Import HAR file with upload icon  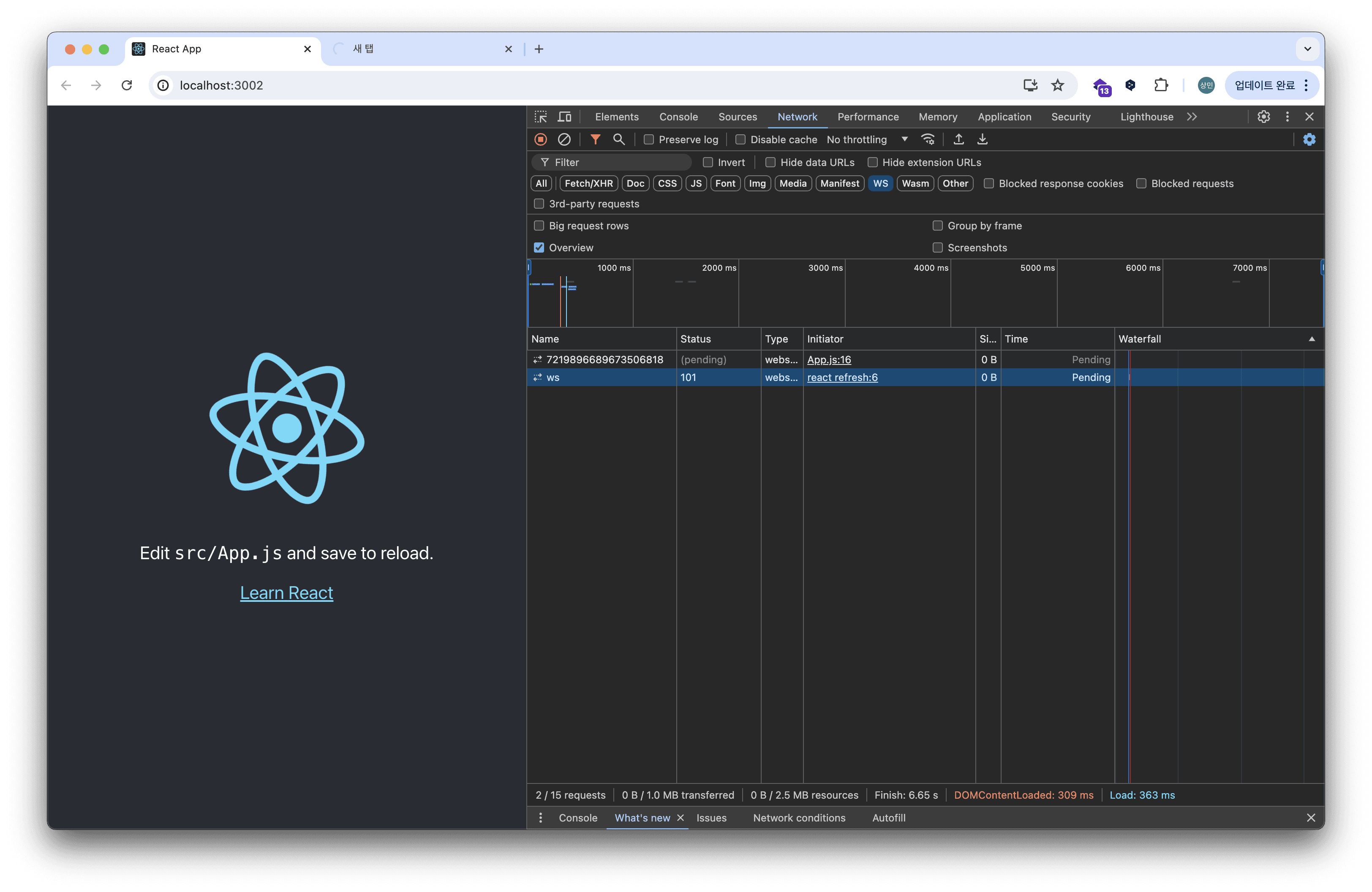coord(959,139)
